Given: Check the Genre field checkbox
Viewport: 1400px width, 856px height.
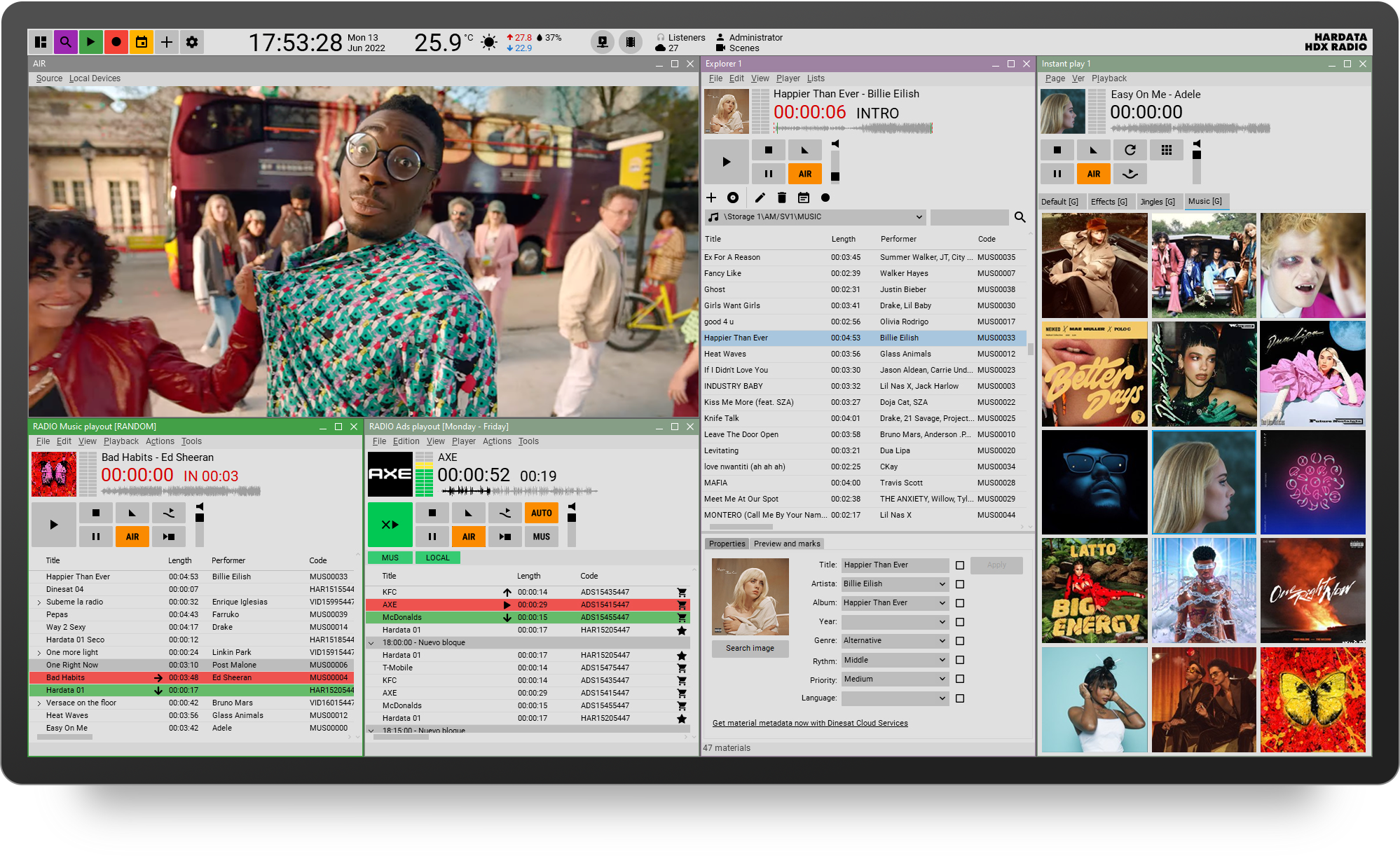Looking at the screenshot, I should click(960, 641).
